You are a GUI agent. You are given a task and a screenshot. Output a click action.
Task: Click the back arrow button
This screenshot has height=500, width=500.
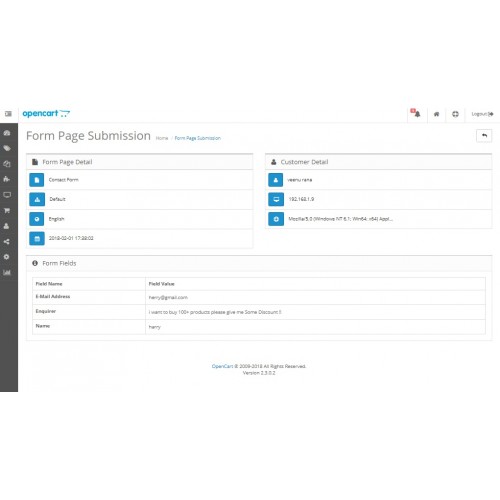[x=484, y=136]
